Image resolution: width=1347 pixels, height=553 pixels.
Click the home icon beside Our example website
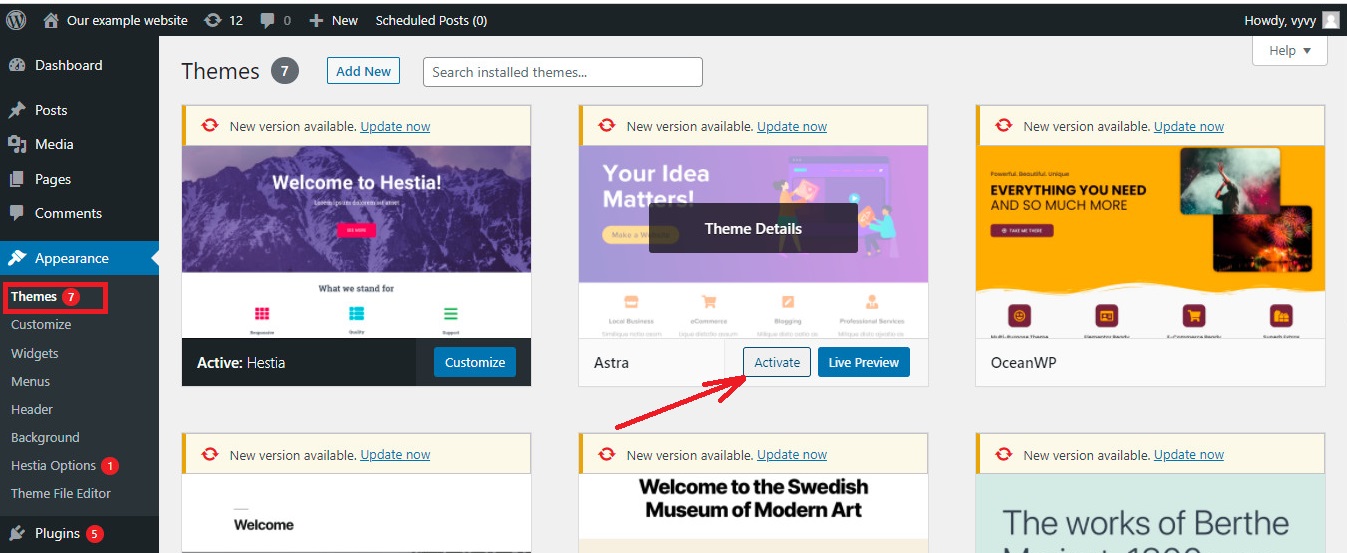(51, 19)
